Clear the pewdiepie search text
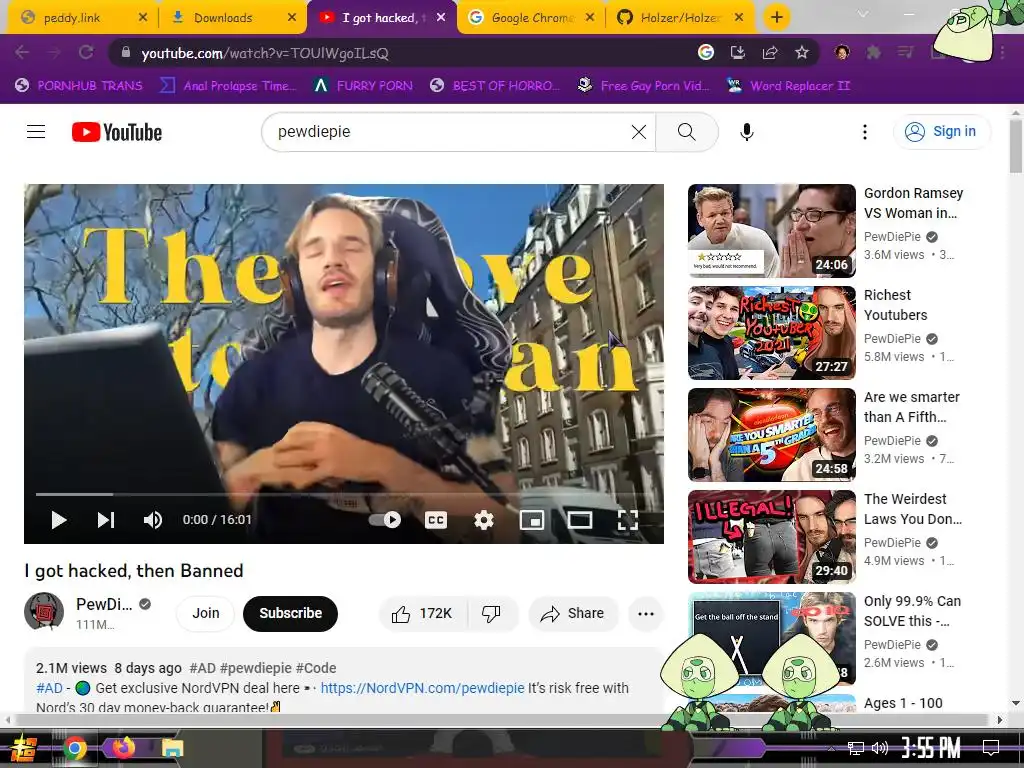The image size is (1024, 768). 639,132
